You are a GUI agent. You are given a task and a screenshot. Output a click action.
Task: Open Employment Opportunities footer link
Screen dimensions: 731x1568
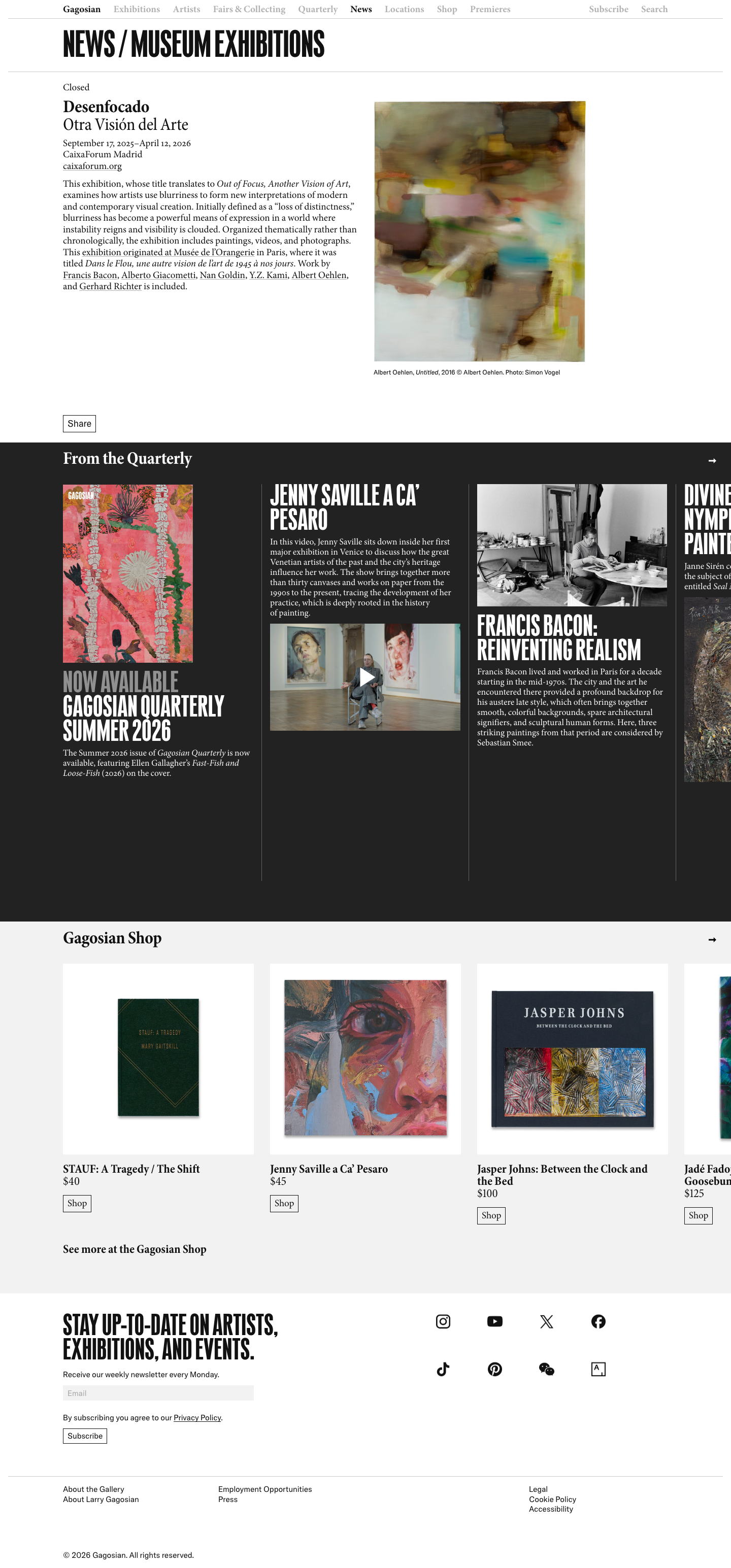(x=265, y=1489)
